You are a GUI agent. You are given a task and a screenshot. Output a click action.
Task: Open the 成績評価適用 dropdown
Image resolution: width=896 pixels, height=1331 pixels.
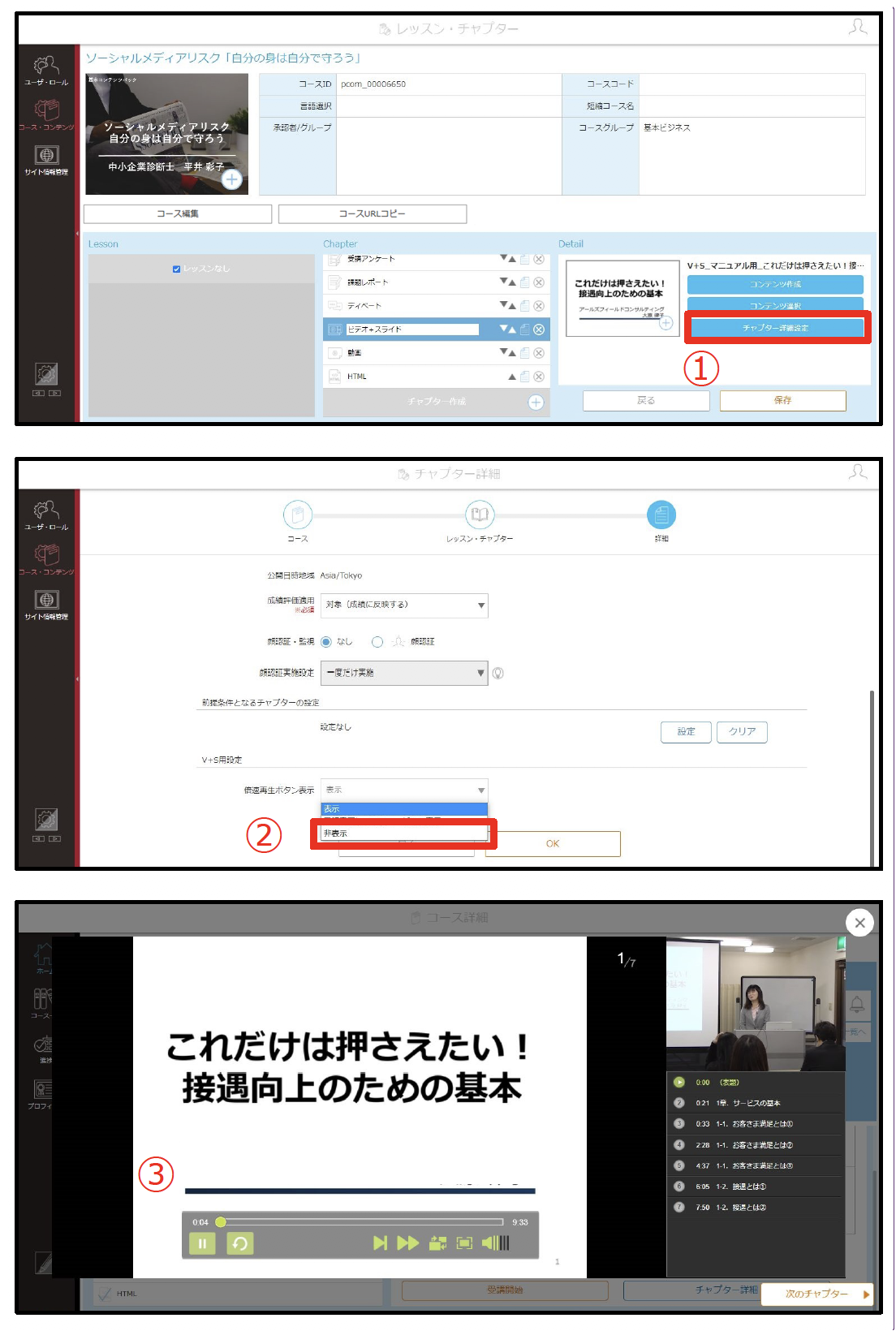point(404,605)
